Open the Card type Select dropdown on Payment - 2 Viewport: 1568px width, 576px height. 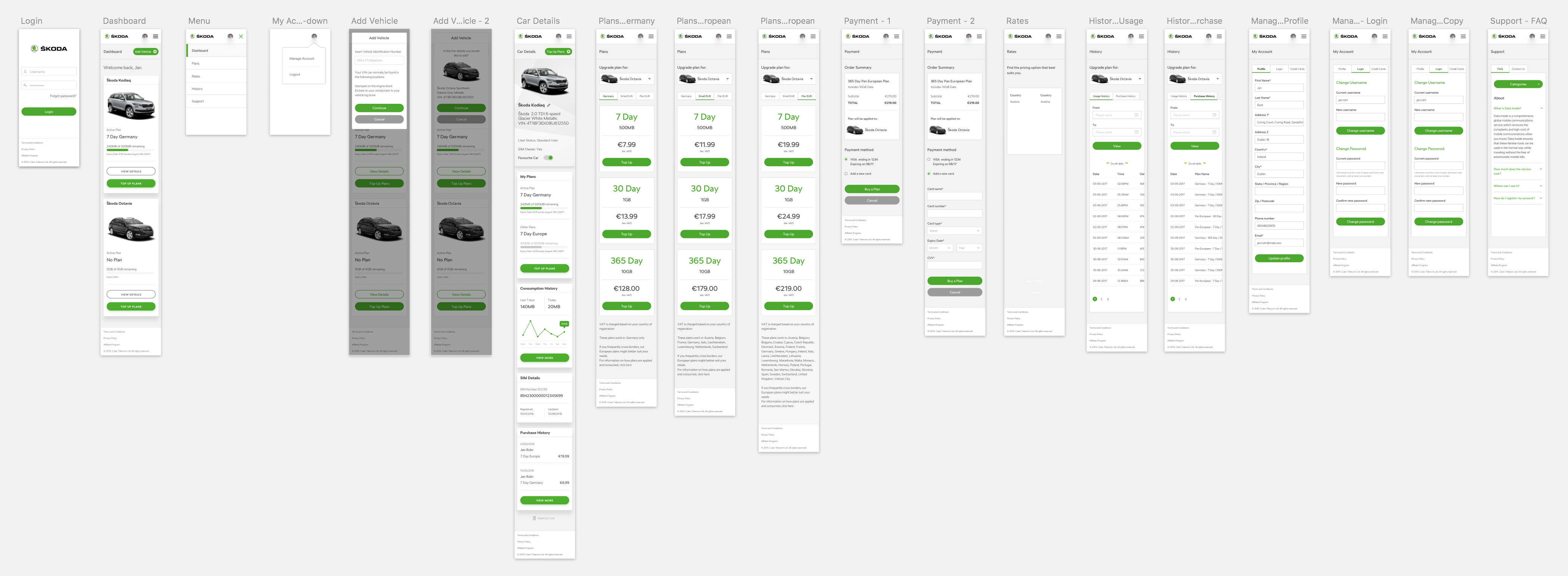[x=954, y=230]
